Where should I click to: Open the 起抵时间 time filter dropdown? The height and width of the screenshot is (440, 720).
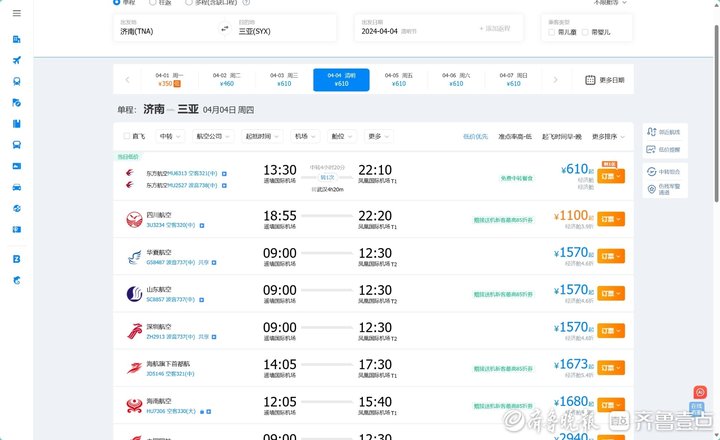click(260, 136)
